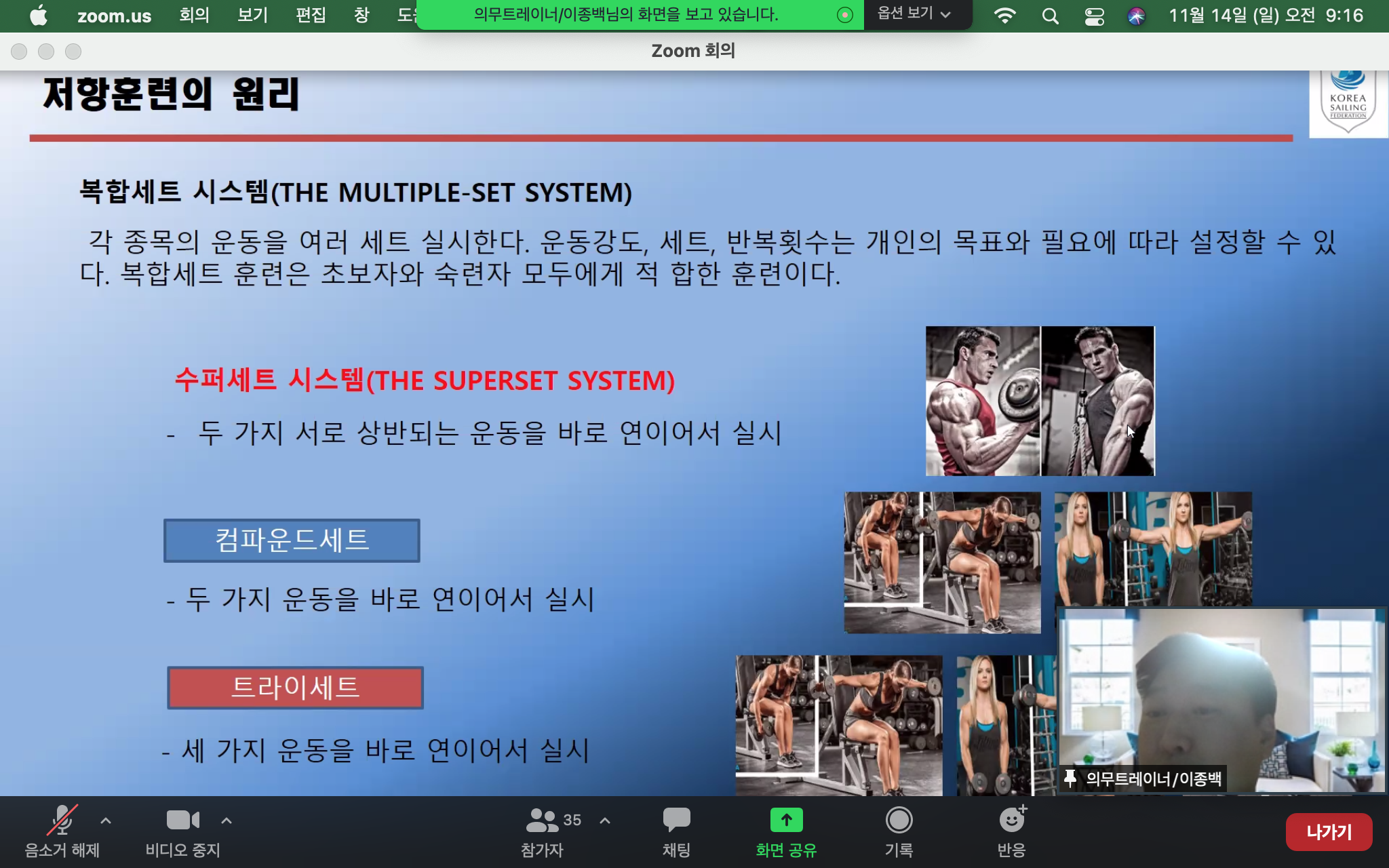Expand audio options chevron beside microphone
Screen dimensions: 1389x868
click(106, 821)
